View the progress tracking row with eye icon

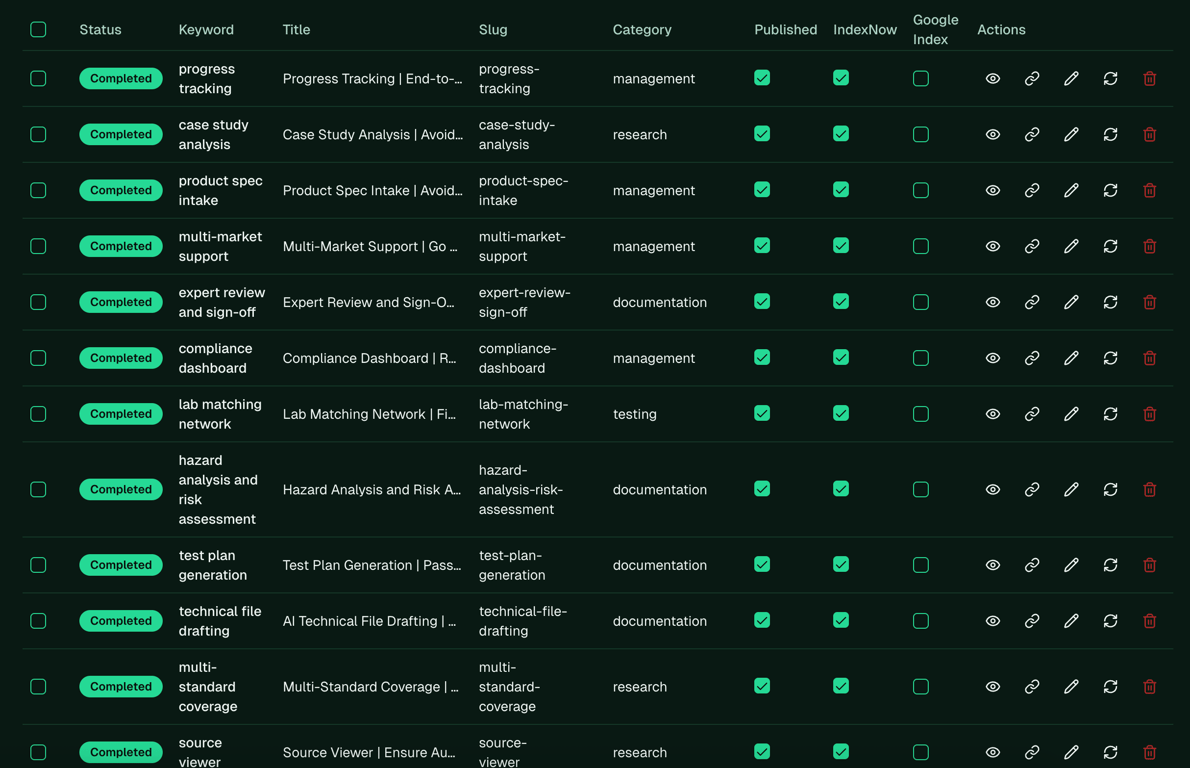point(992,79)
